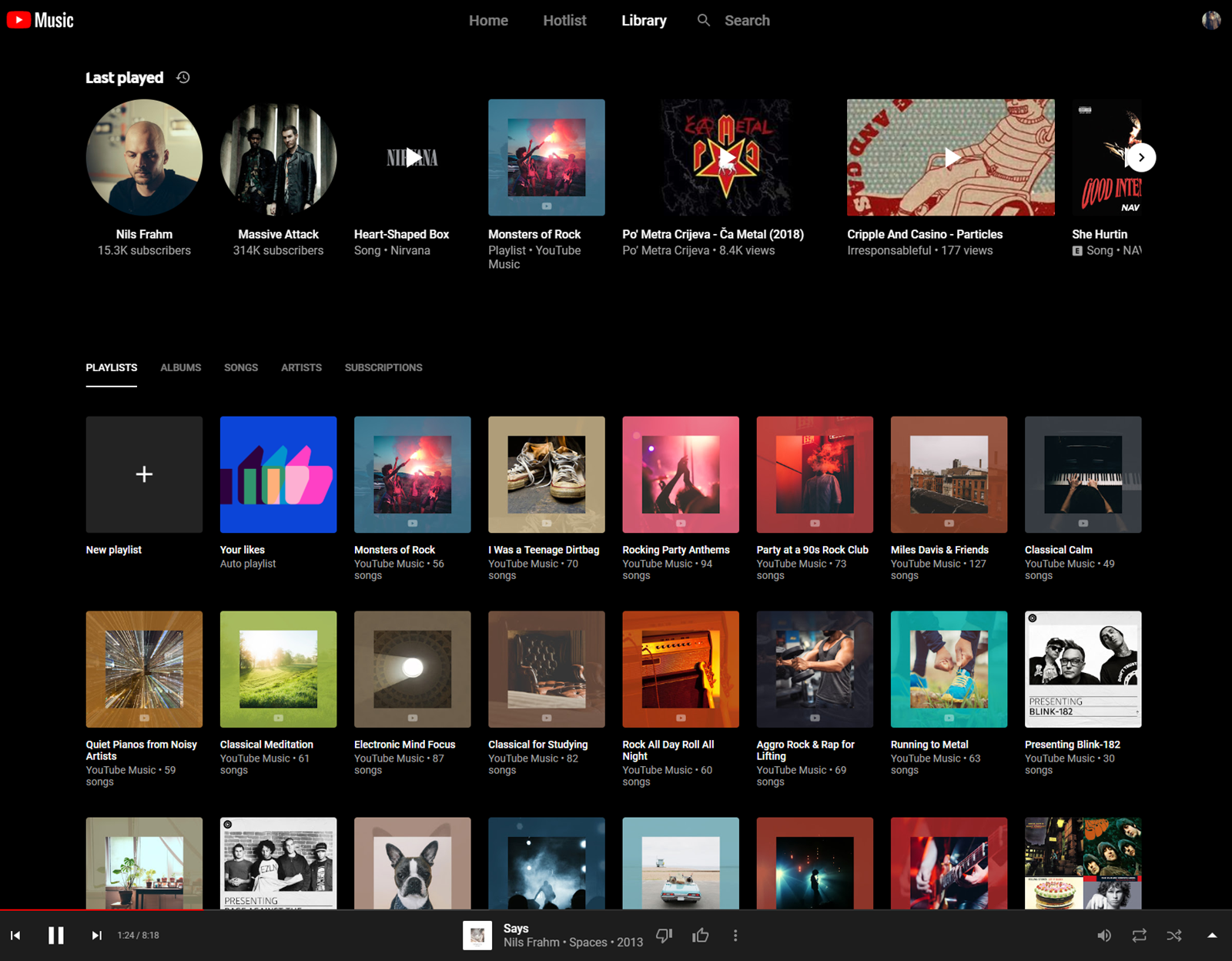Screen dimensions: 1232x961
Task: Open the Nils Frahm artist circle
Action: tap(144, 157)
